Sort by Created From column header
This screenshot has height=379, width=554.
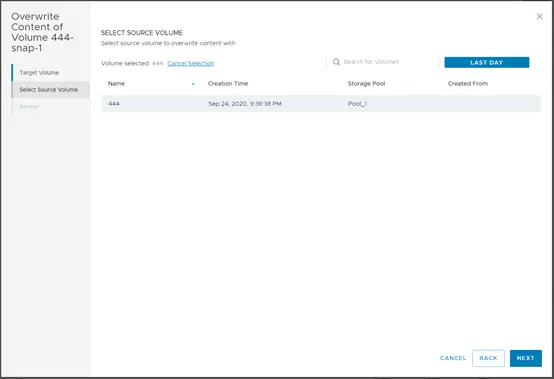click(x=468, y=84)
